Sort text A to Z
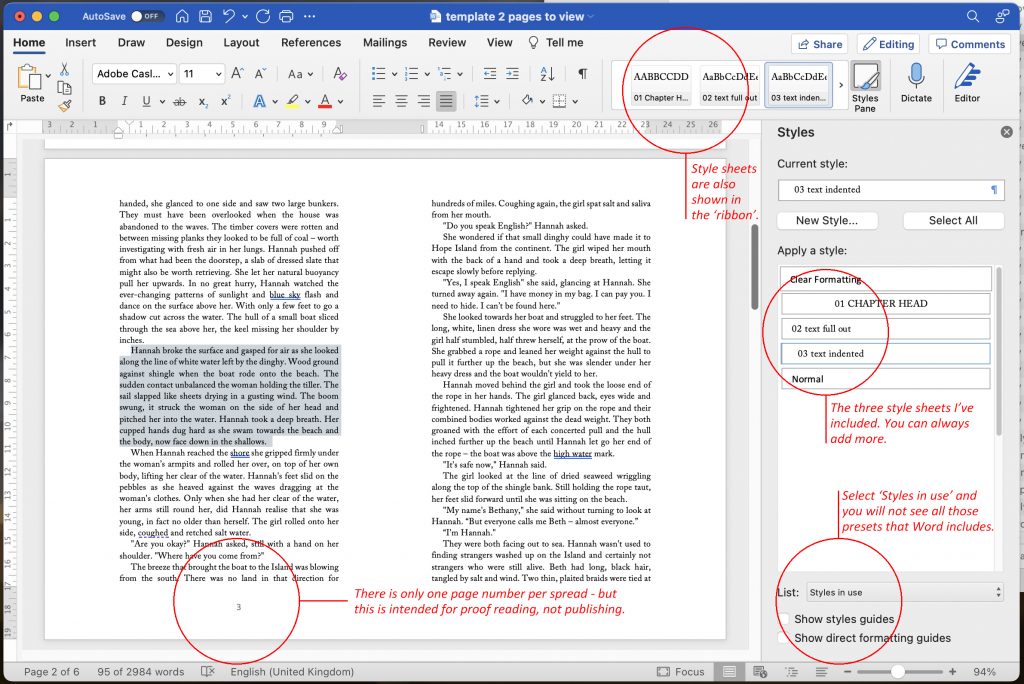 click(x=547, y=74)
